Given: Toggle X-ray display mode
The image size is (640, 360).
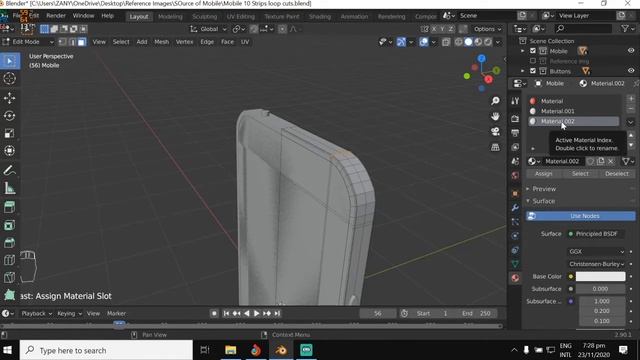Looking at the screenshot, I should coord(446,42).
